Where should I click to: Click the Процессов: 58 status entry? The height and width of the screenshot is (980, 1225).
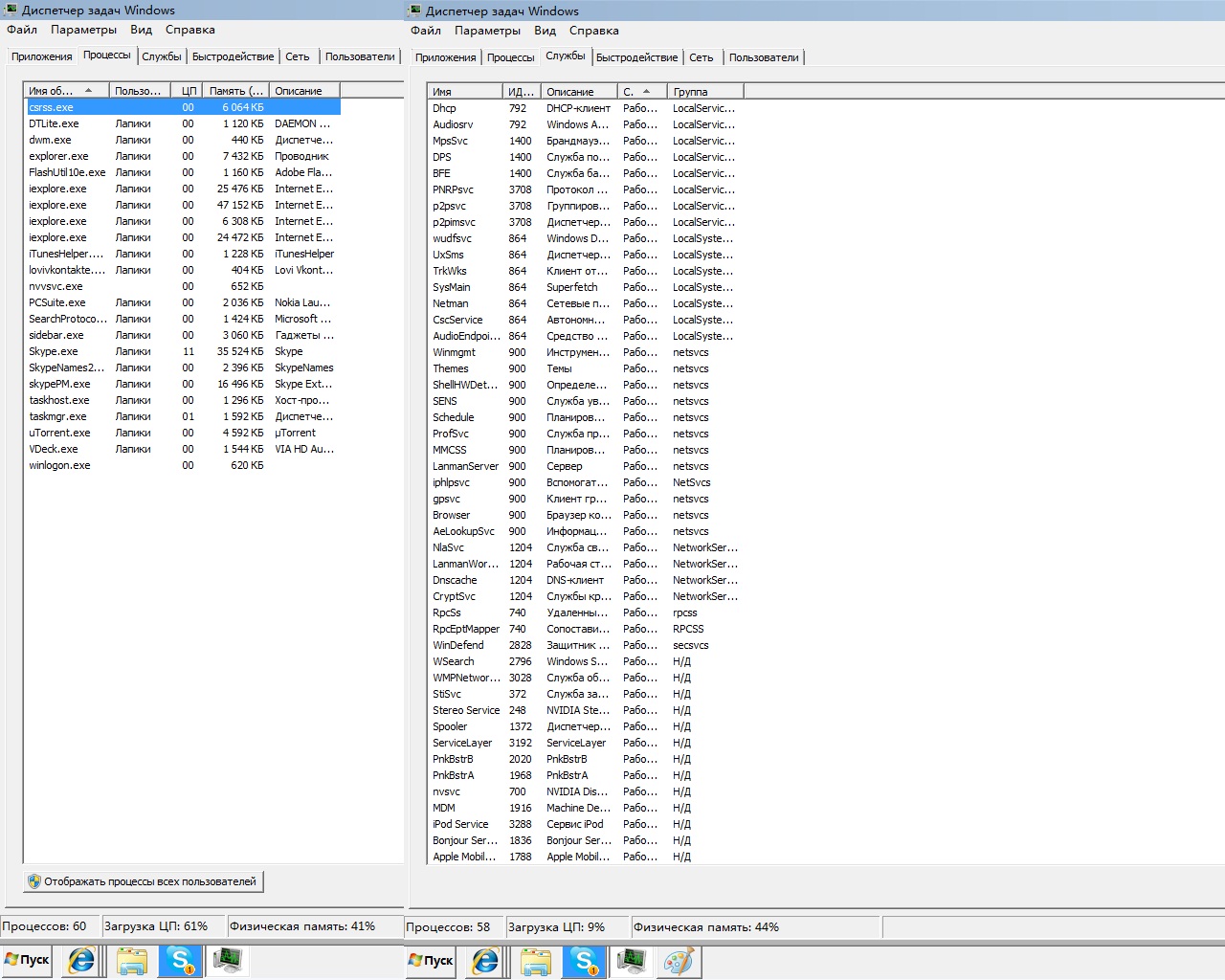[x=455, y=927]
